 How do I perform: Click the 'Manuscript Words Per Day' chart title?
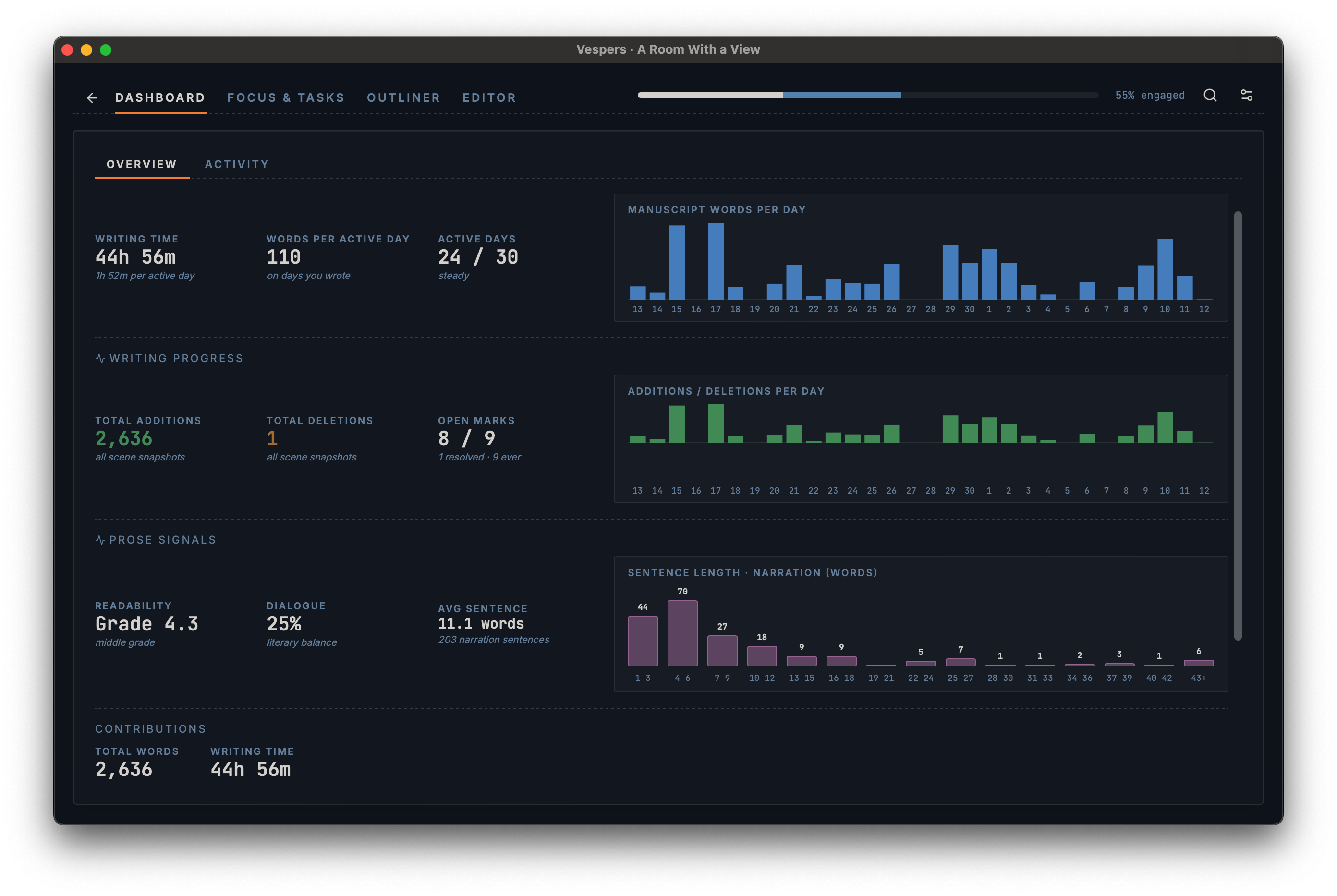[x=717, y=210]
